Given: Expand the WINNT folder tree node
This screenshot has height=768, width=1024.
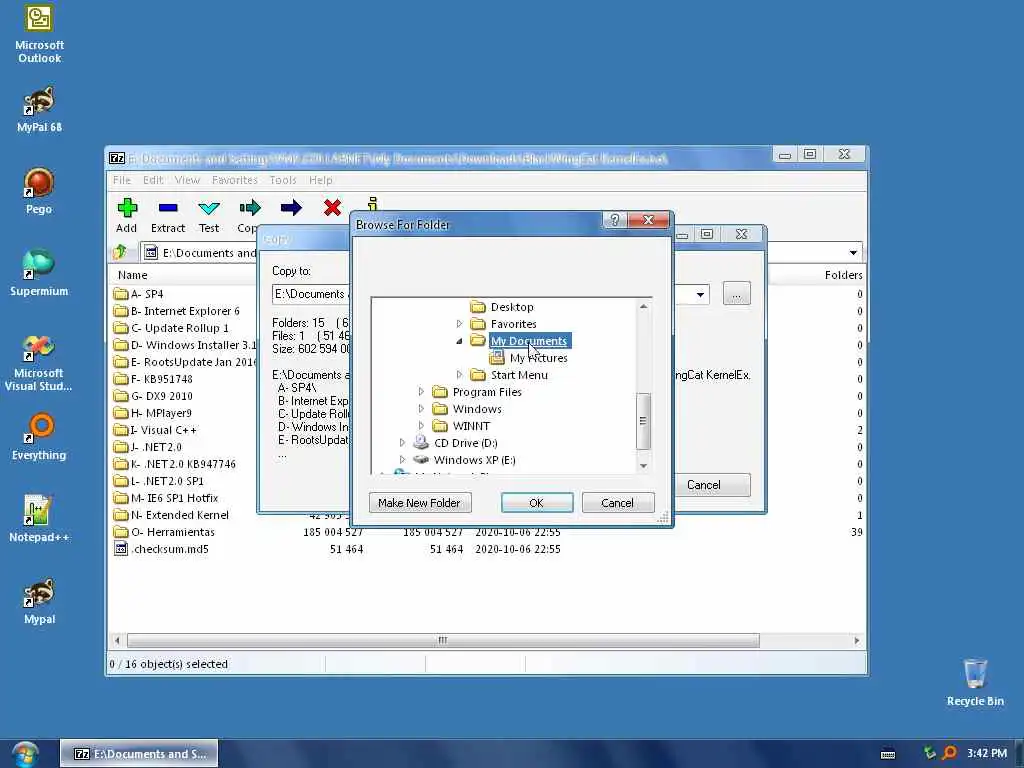Looking at the screenshot, I should tap(421, 426).
